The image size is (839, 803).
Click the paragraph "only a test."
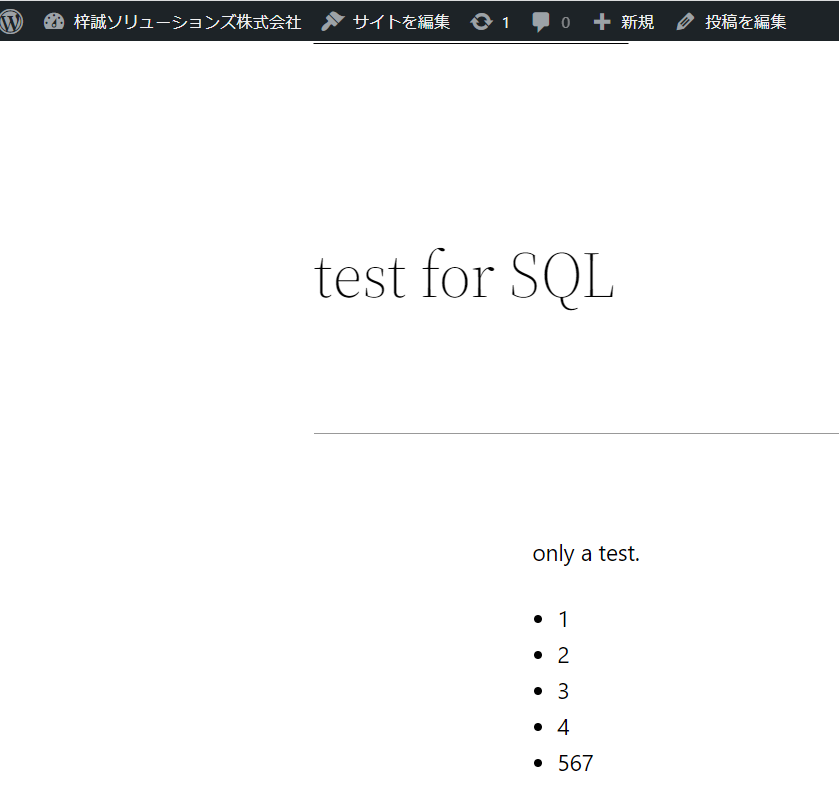coord(586,553)
